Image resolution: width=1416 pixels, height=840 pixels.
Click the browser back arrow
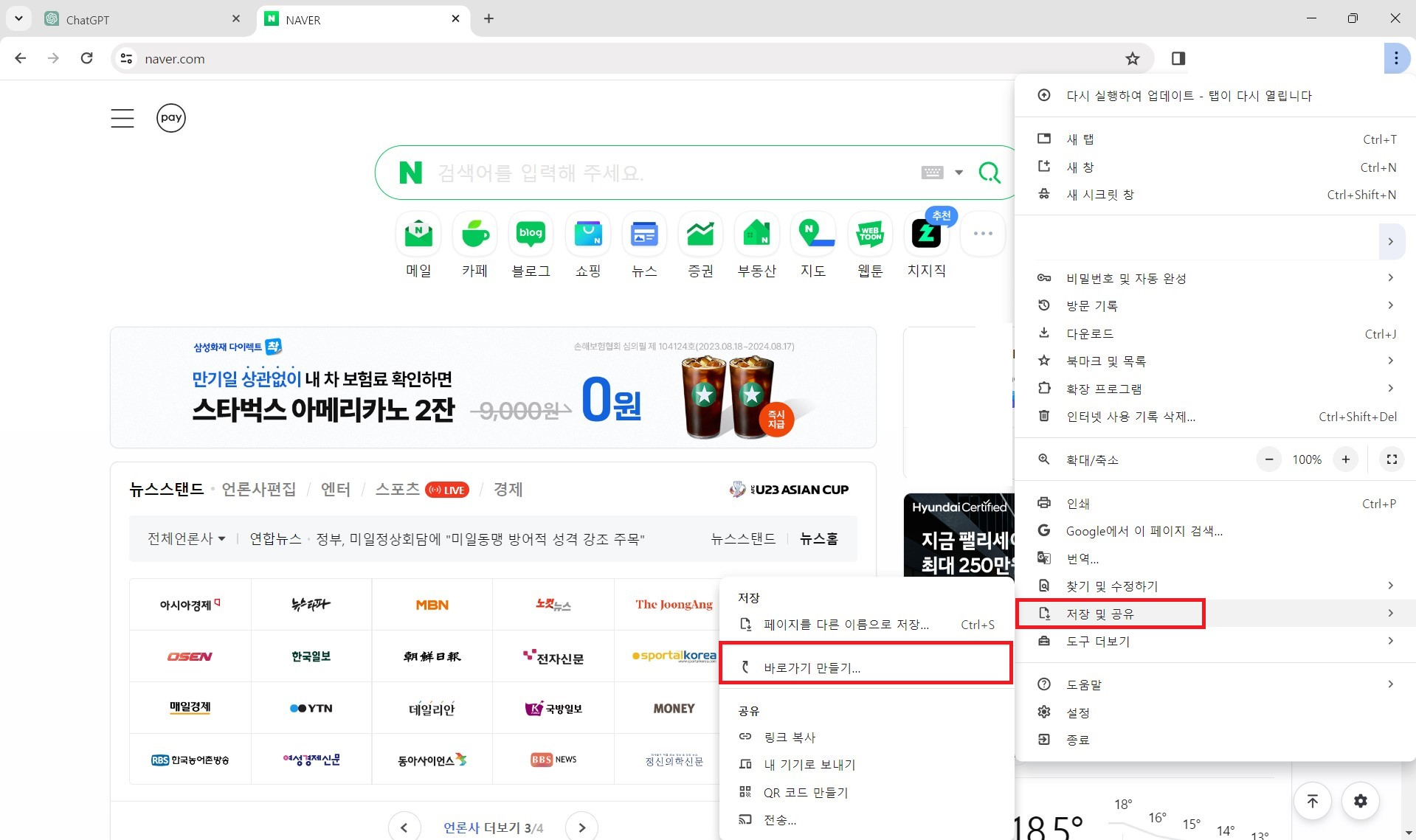21,58
